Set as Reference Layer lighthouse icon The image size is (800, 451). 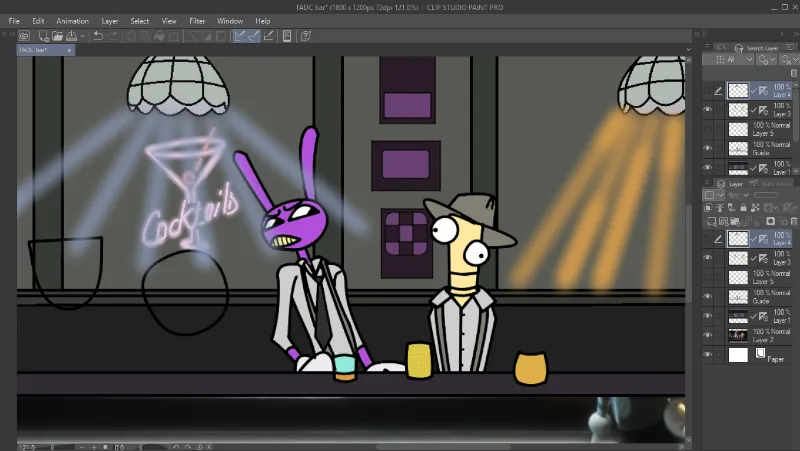tap(720, 208)
